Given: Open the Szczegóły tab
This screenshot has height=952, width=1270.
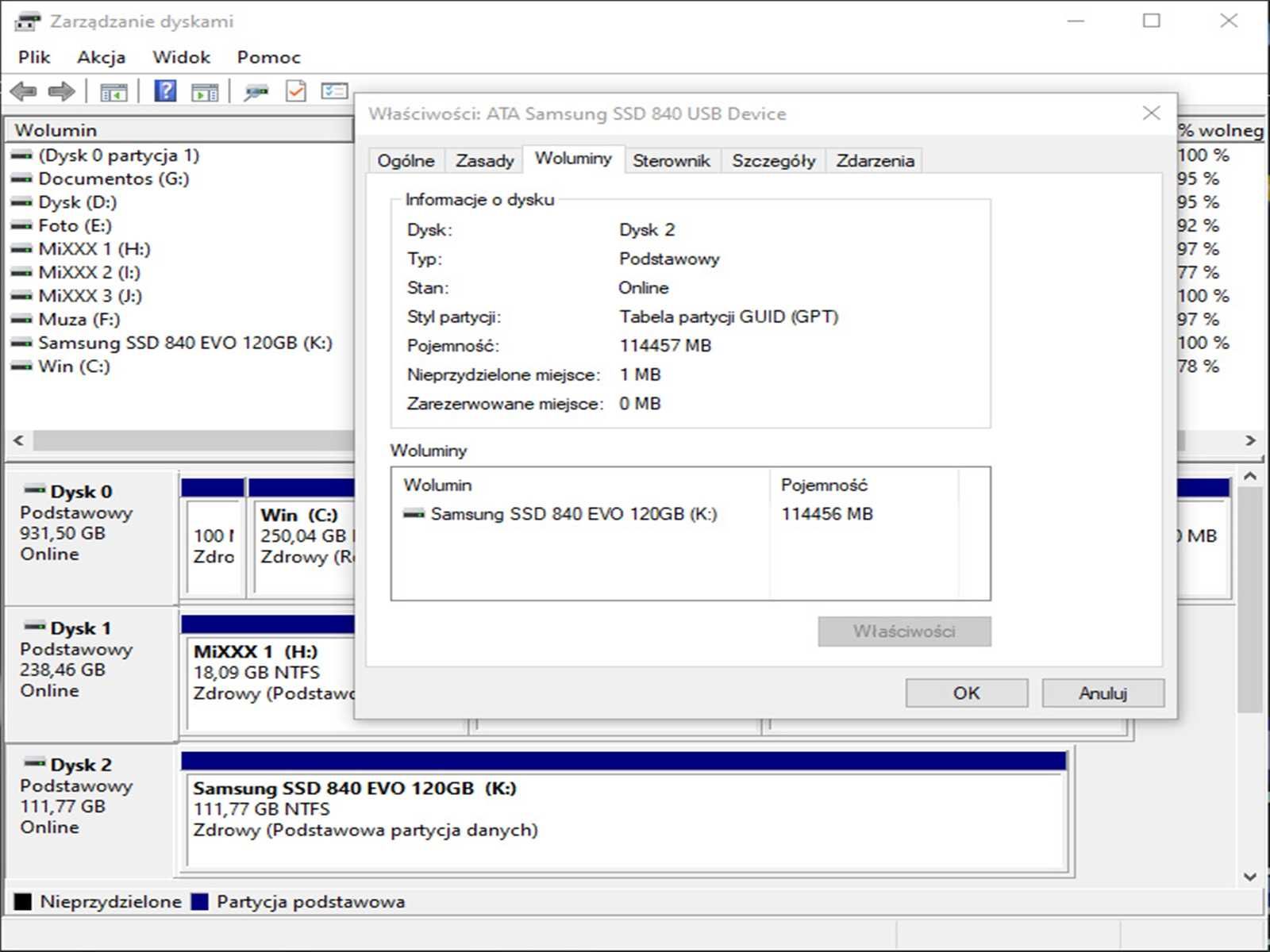Looking at the screenshot, I should pyautogui.click(x=773, y=161).
